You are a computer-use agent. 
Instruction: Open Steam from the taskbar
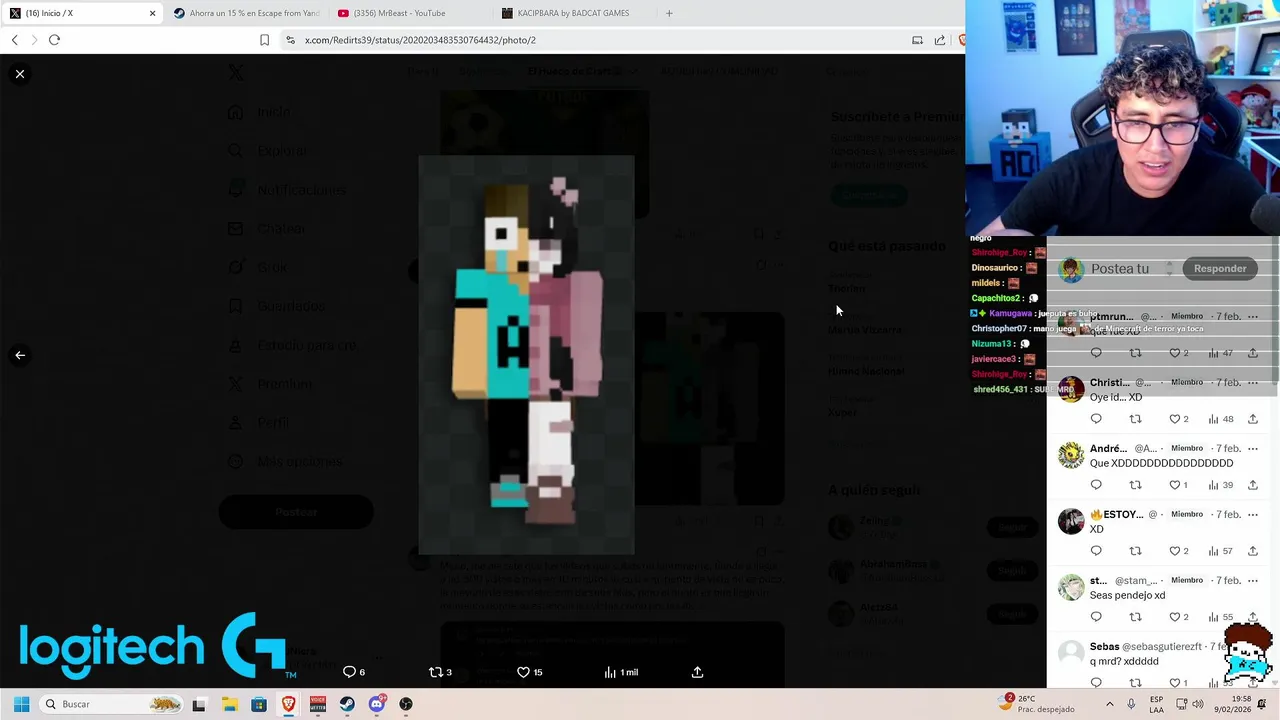click(x=347, y=704)
